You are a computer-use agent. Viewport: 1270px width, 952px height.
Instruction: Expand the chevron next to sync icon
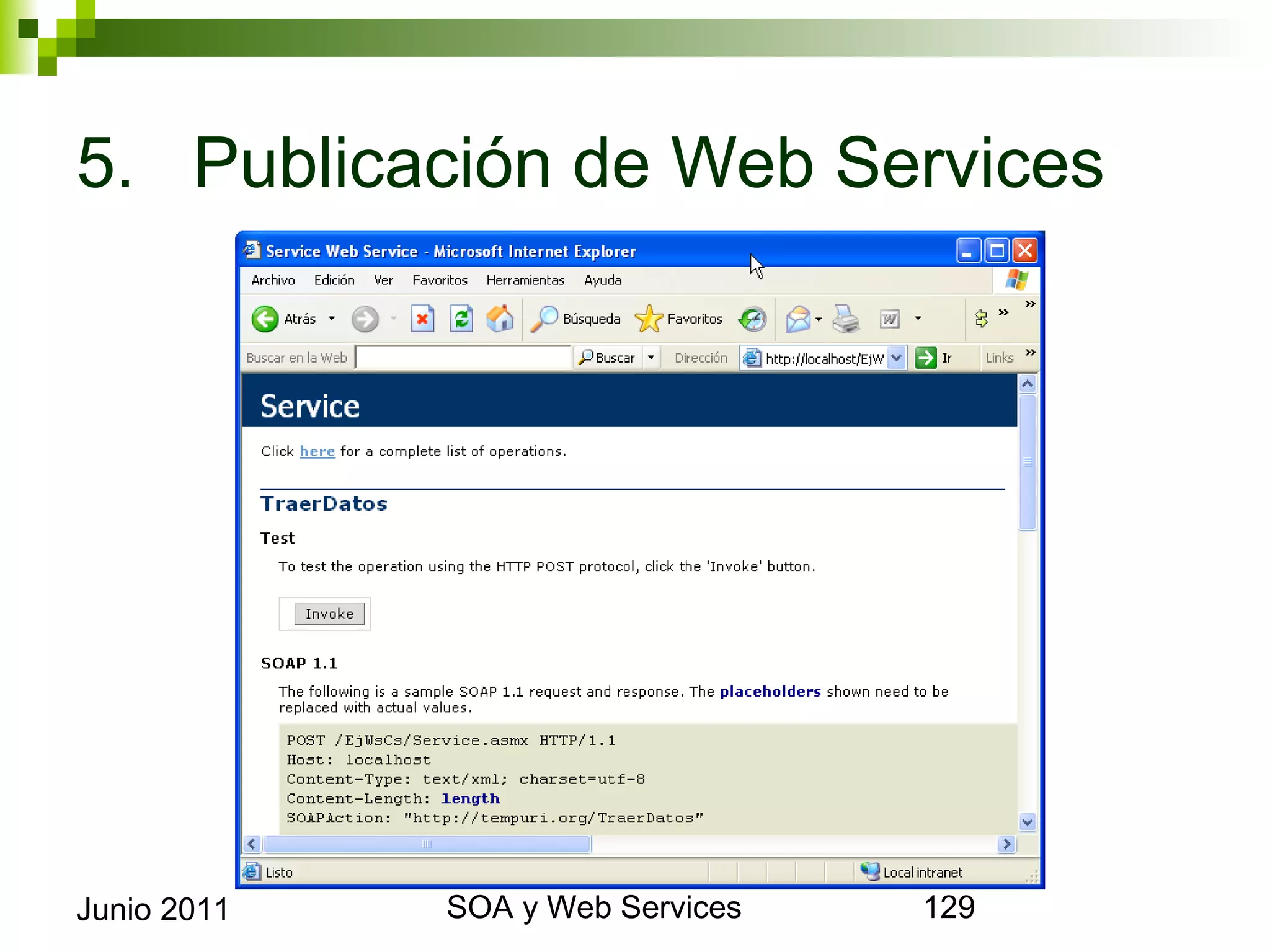[x=1003, y=312]
